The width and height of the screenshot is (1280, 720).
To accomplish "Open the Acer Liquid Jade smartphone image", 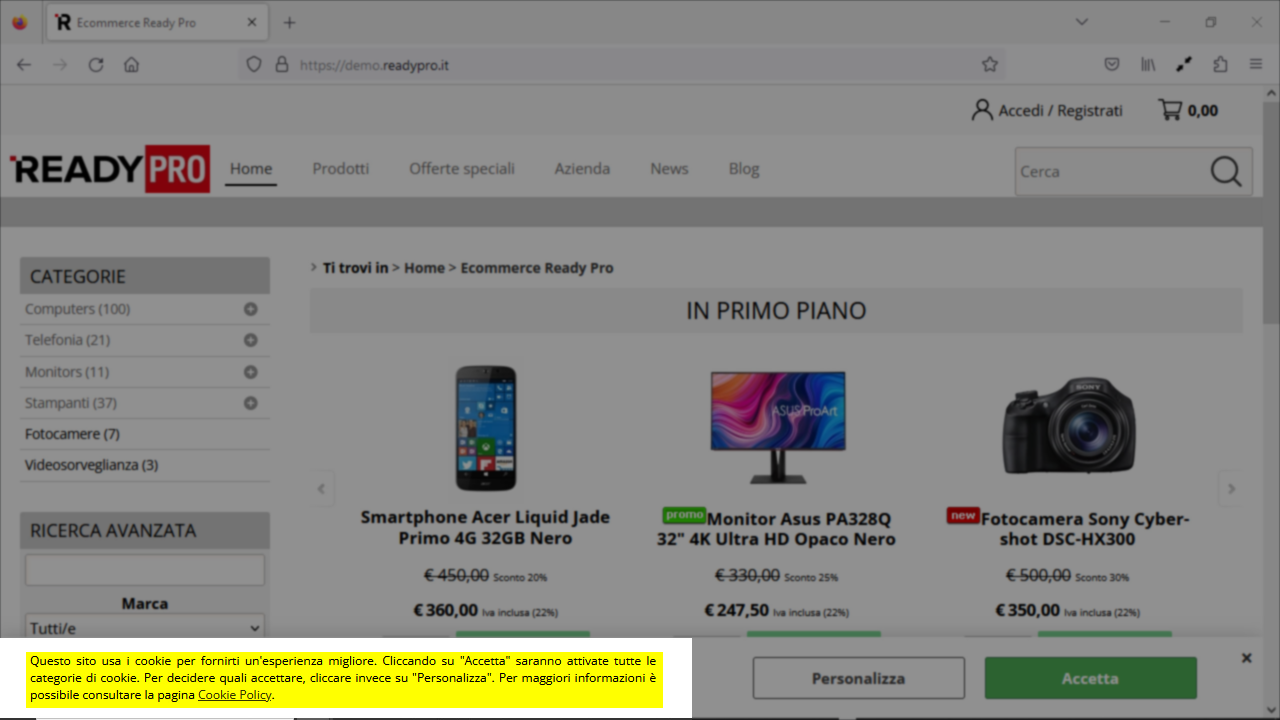I will pos(485,428).
